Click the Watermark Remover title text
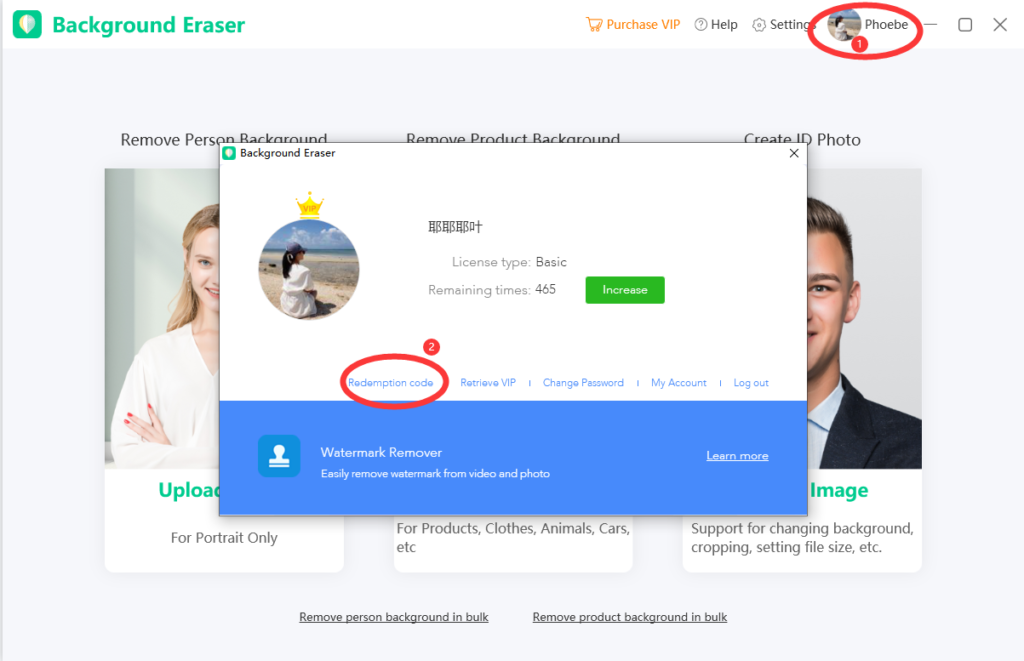This screenshot has width=1024, height=661. 381,453
